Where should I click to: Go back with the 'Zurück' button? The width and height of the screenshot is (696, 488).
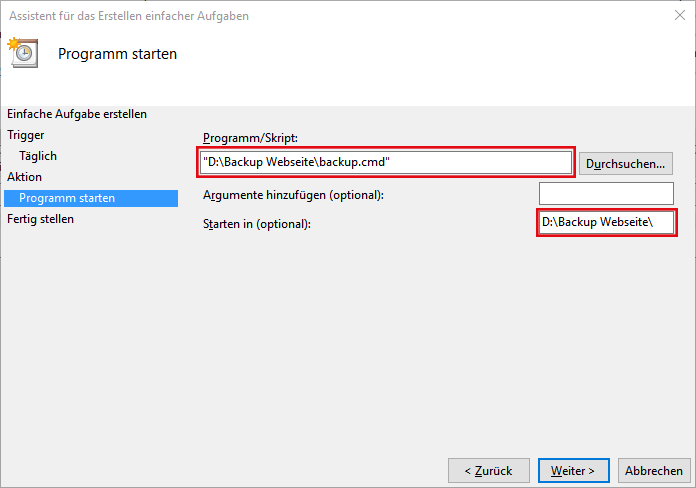click(487, 470)
